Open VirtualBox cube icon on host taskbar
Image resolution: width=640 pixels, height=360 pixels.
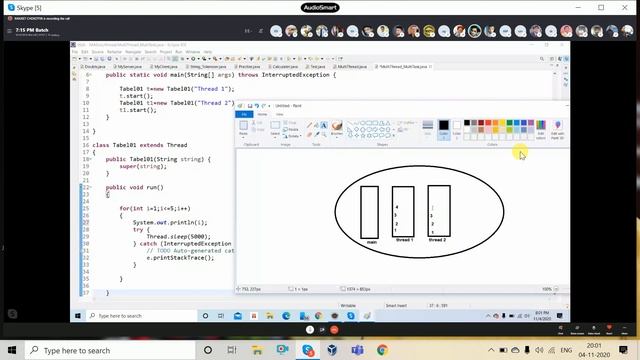pos(332,350)
